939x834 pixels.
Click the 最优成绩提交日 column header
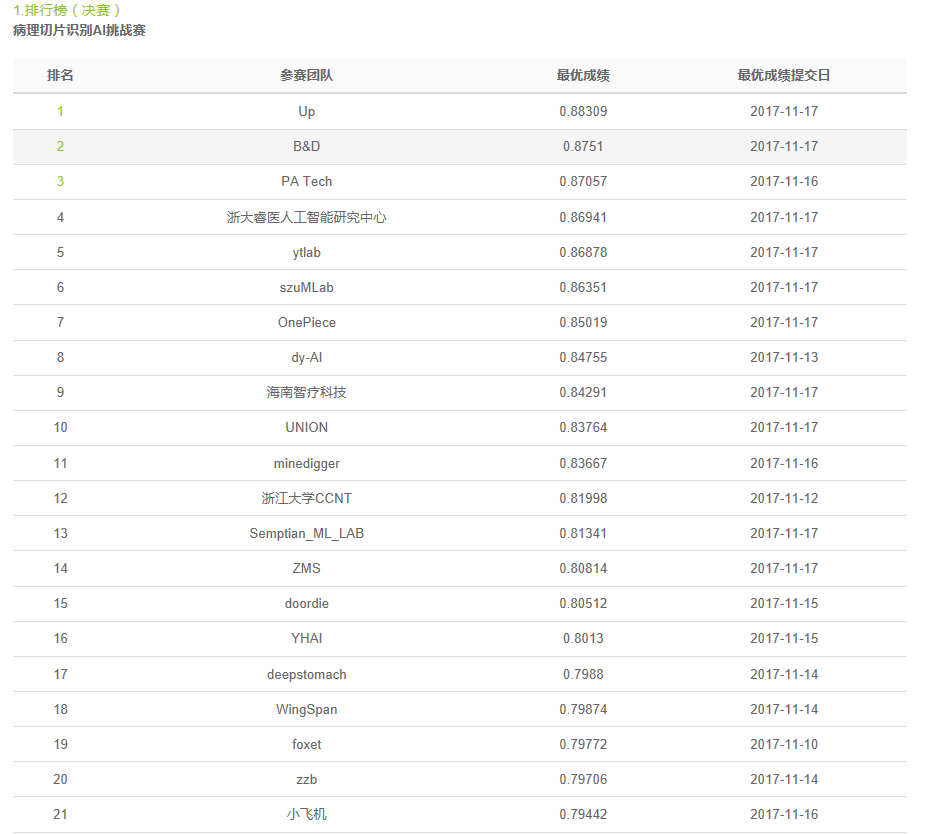[784, 76]
